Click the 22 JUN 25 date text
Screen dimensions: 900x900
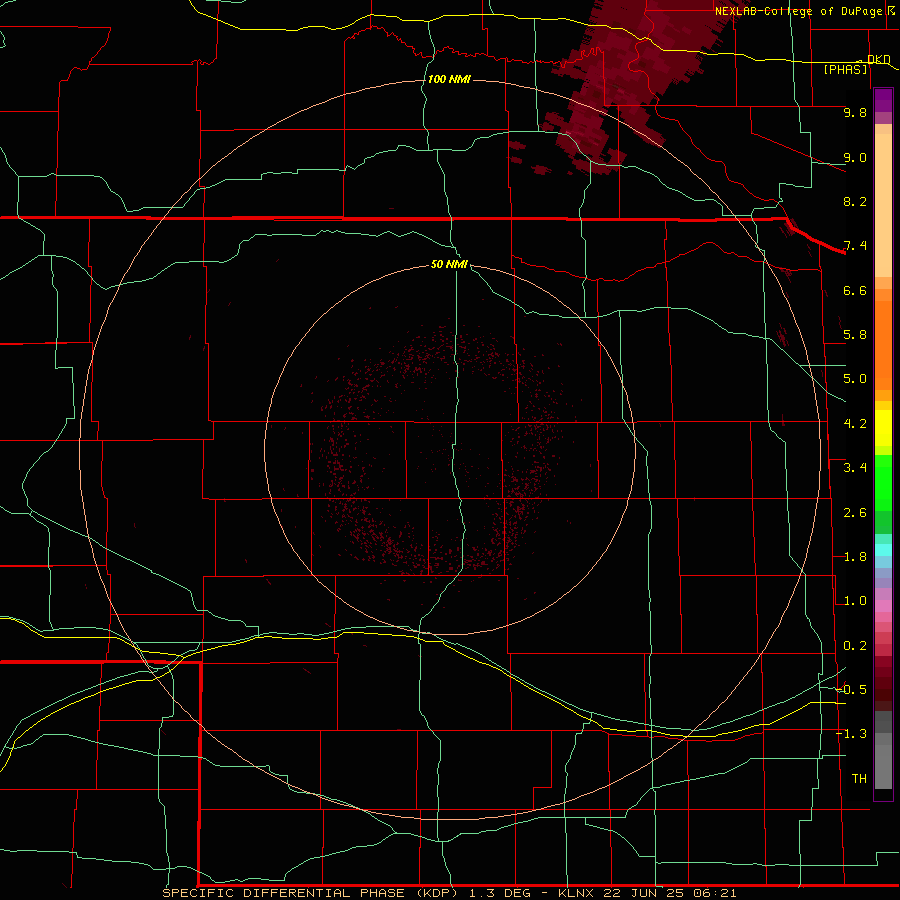pos(645,893)
